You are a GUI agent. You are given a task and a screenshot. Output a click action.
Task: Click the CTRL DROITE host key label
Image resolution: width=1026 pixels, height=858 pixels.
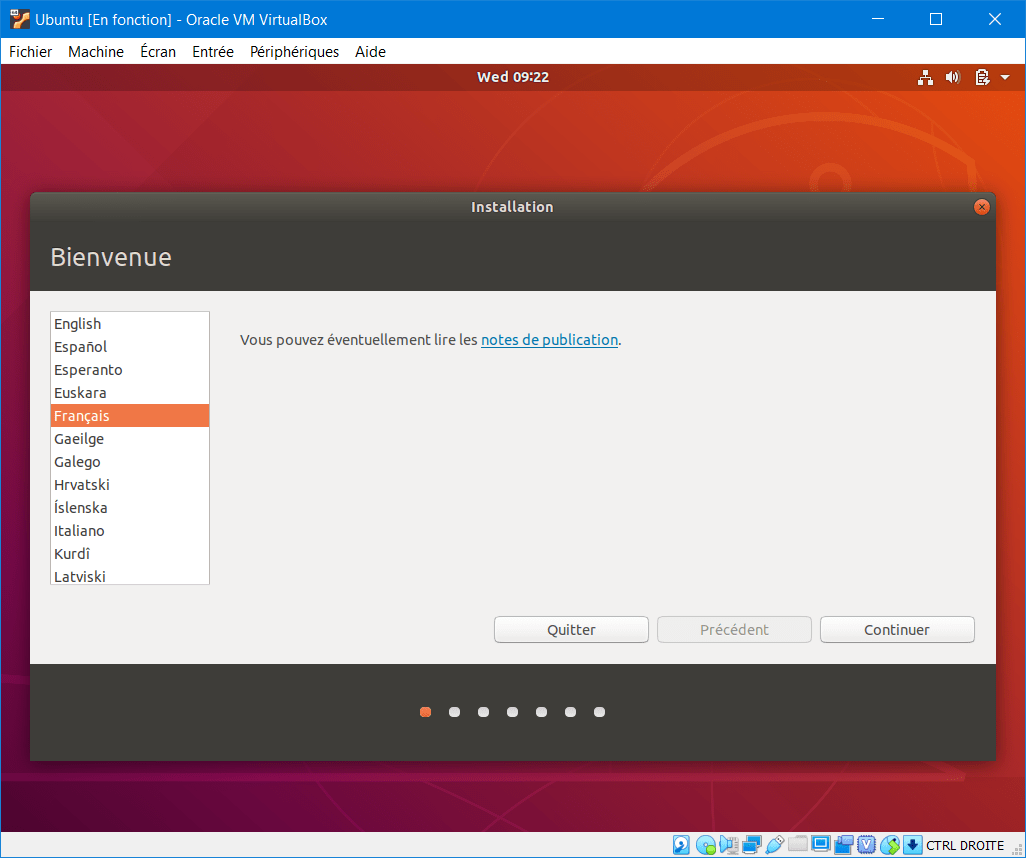964,846
